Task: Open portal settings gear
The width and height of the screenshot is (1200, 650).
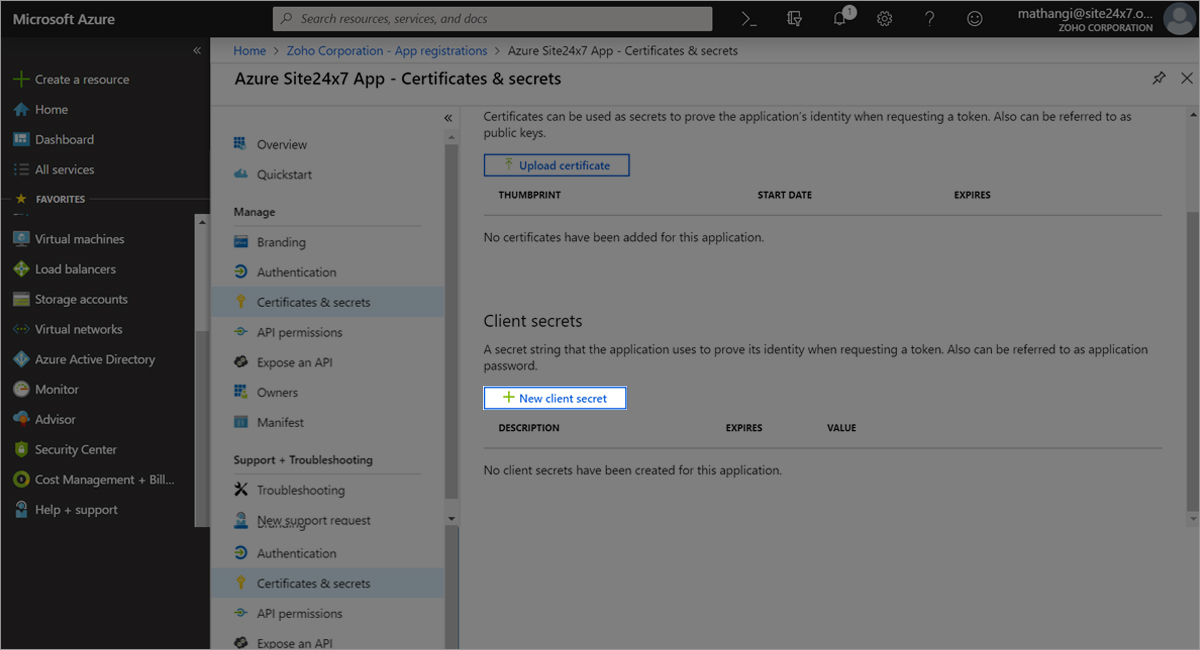Action: 885,18
